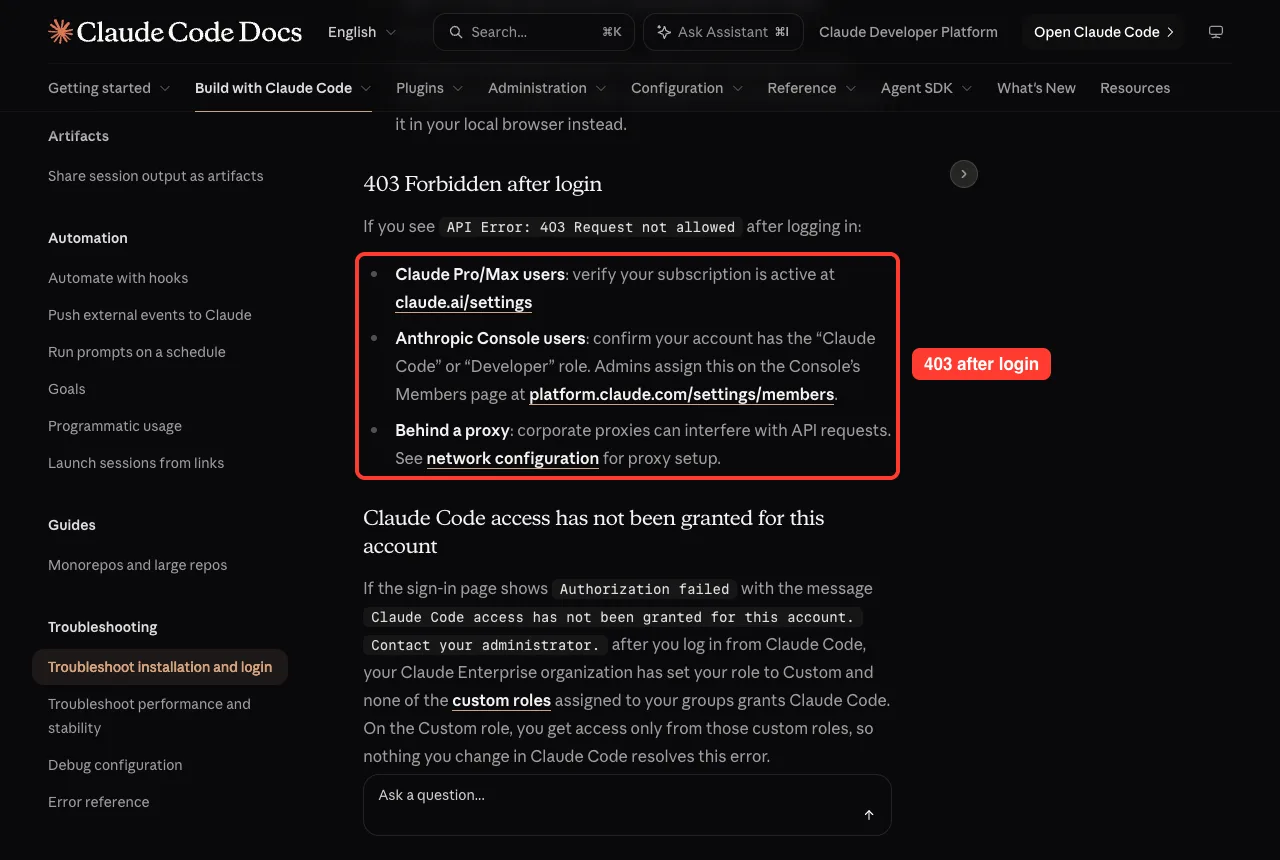Open Share session output as artifacts

(156, 176)
